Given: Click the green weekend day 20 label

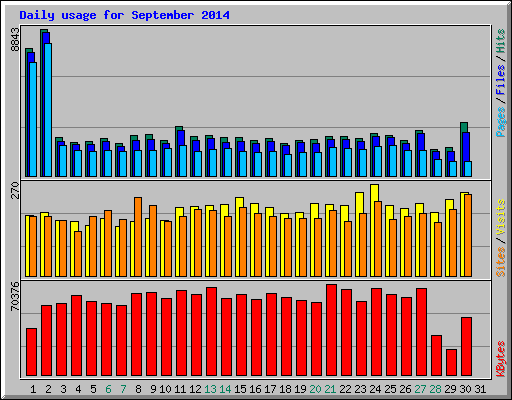Looking at the screenshot, I should coord(315,389).
